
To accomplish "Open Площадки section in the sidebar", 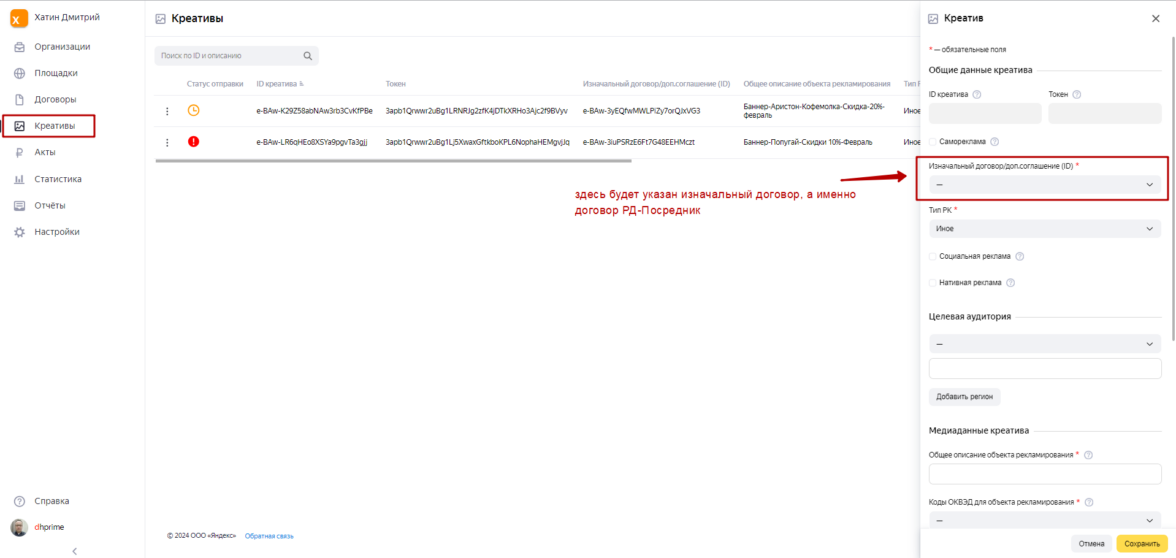I will tap(56, 74).
